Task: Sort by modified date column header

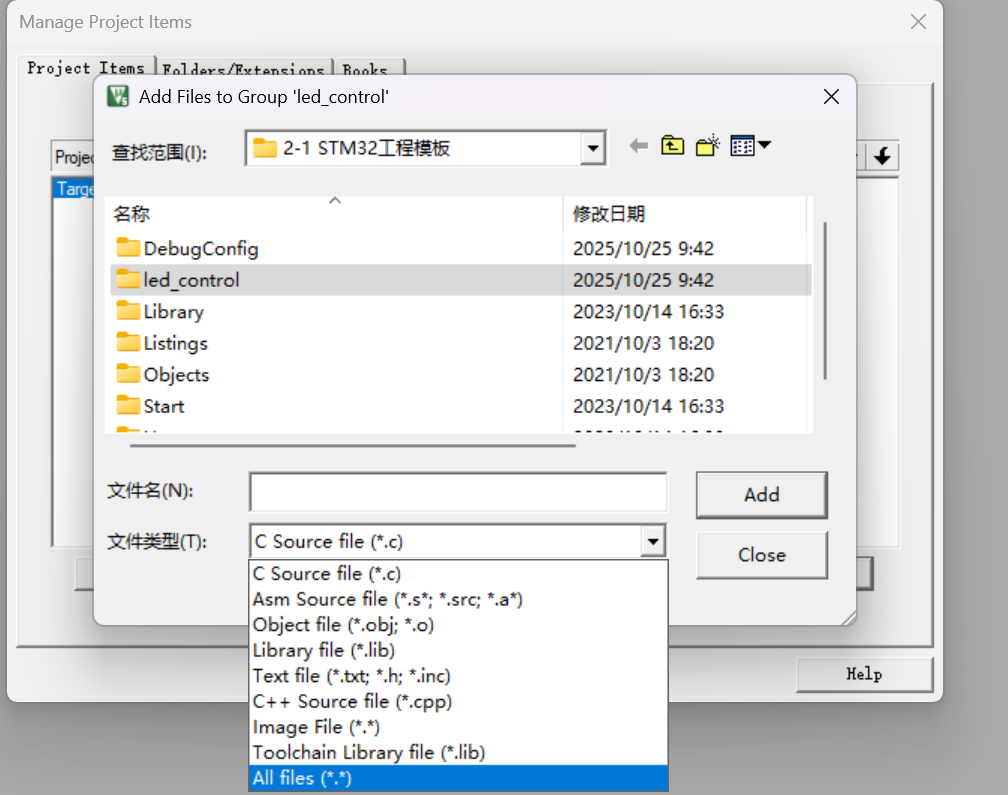Action: point(685,213)
